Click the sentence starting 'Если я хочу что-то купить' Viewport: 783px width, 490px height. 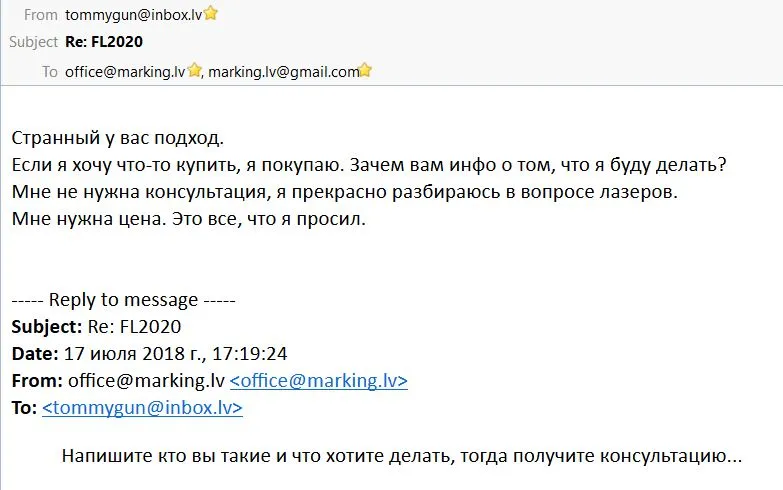click(369, 165)
